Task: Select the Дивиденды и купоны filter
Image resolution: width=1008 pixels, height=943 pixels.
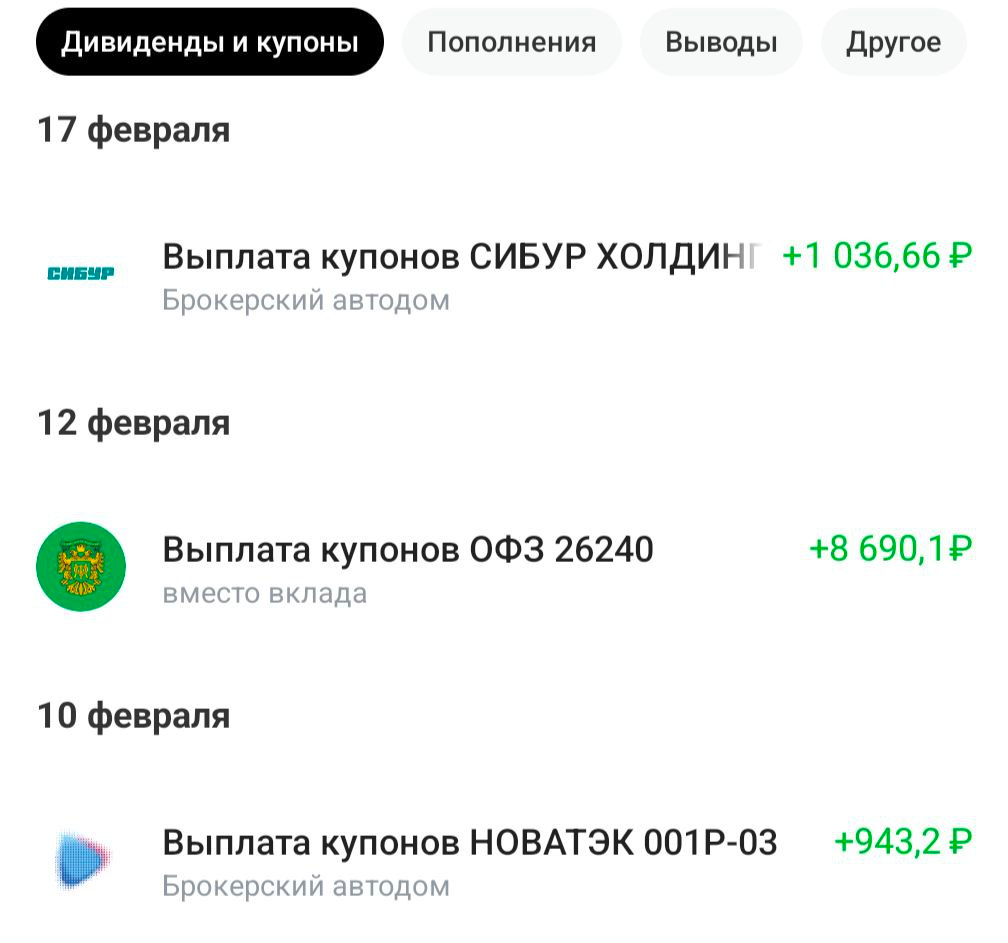Action: [x=210, y=42]
